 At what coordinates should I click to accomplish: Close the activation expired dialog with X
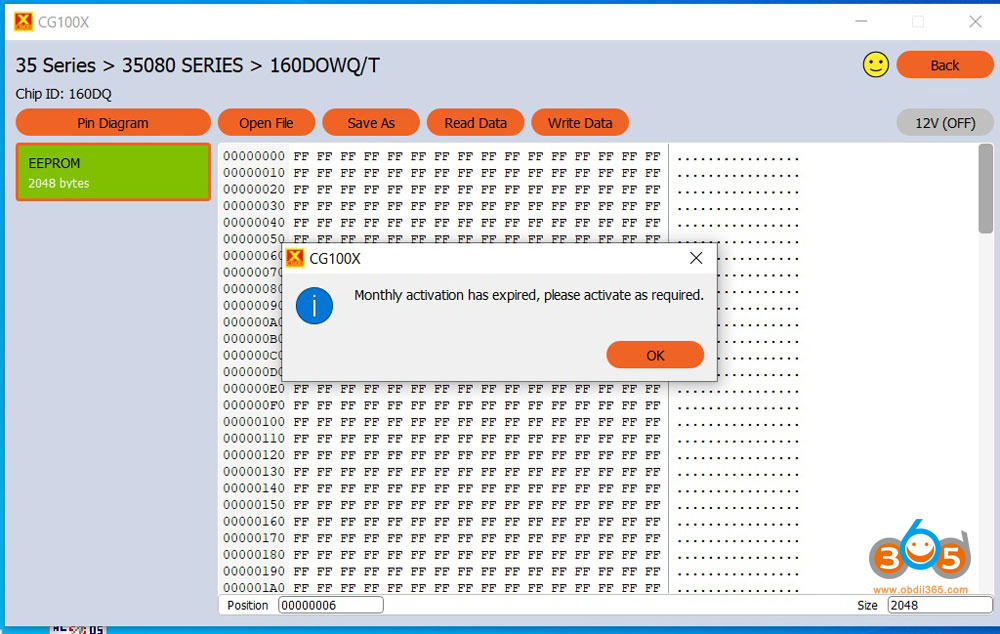[696, 258]
